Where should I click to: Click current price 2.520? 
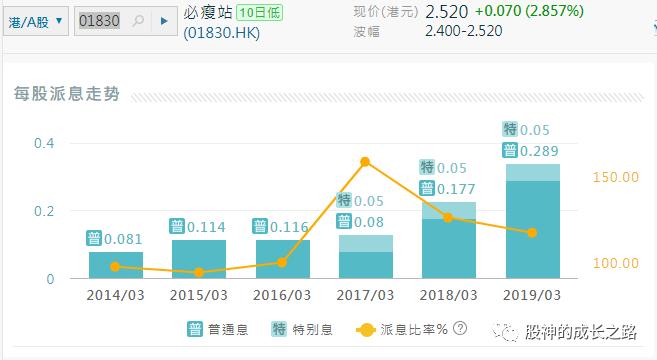click(446, 12)
